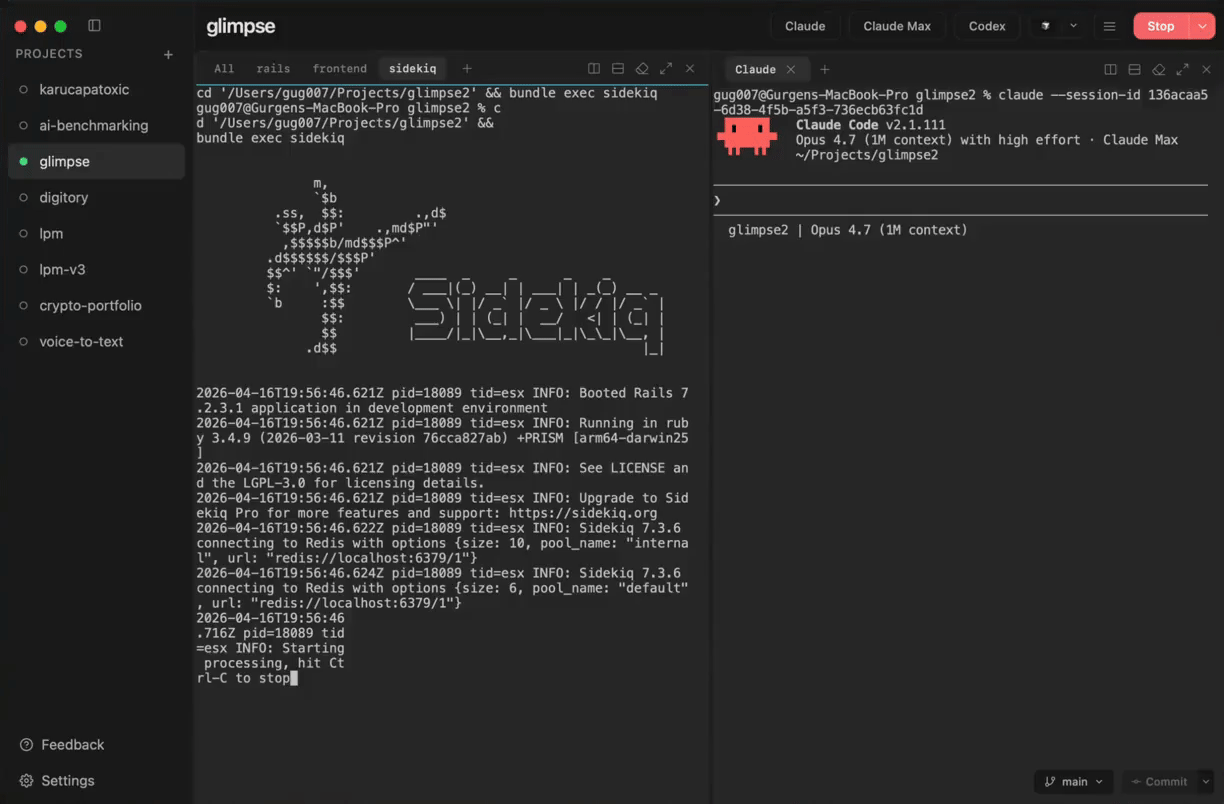Open Settings from the sidebar

tap(58, 780)
